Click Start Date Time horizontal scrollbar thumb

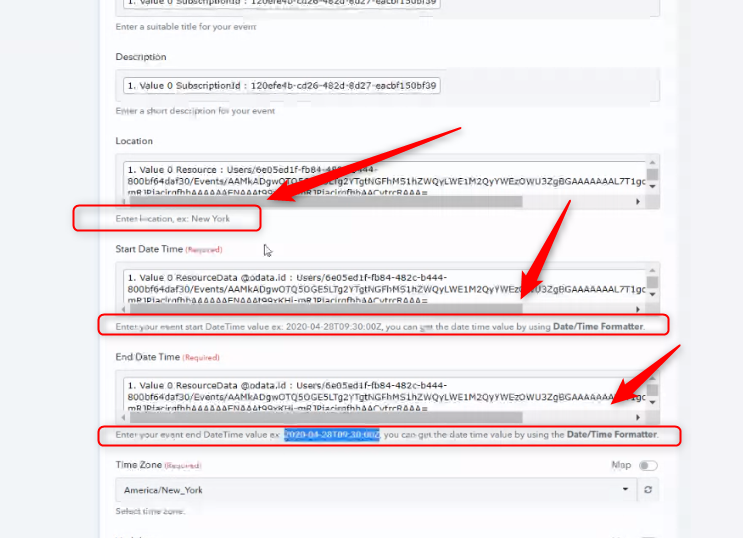pos(326,310)
